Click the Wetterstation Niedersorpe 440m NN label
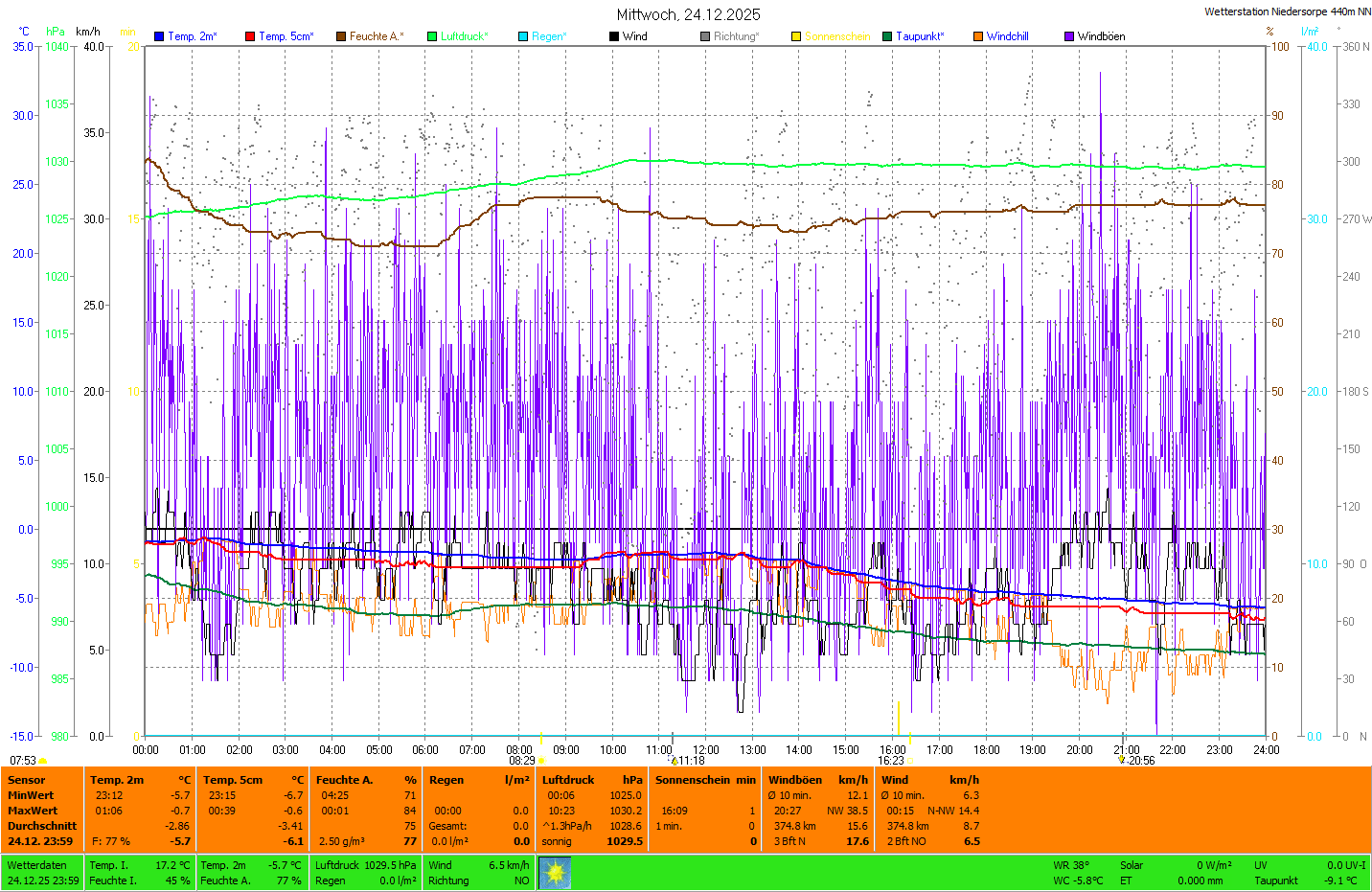 (1287, 11)
